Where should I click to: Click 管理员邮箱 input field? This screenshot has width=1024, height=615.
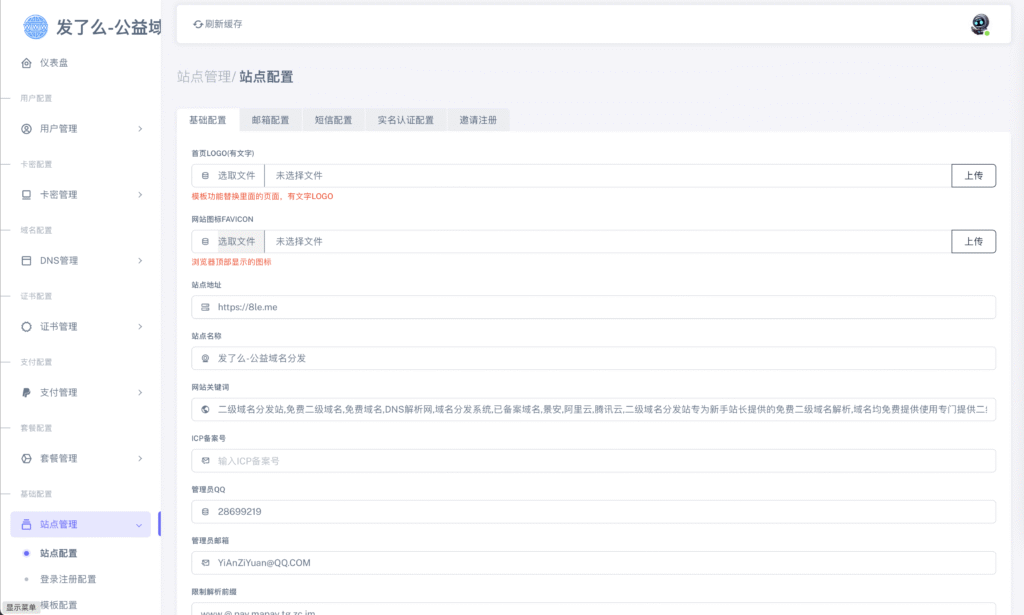tap(593, 563)
